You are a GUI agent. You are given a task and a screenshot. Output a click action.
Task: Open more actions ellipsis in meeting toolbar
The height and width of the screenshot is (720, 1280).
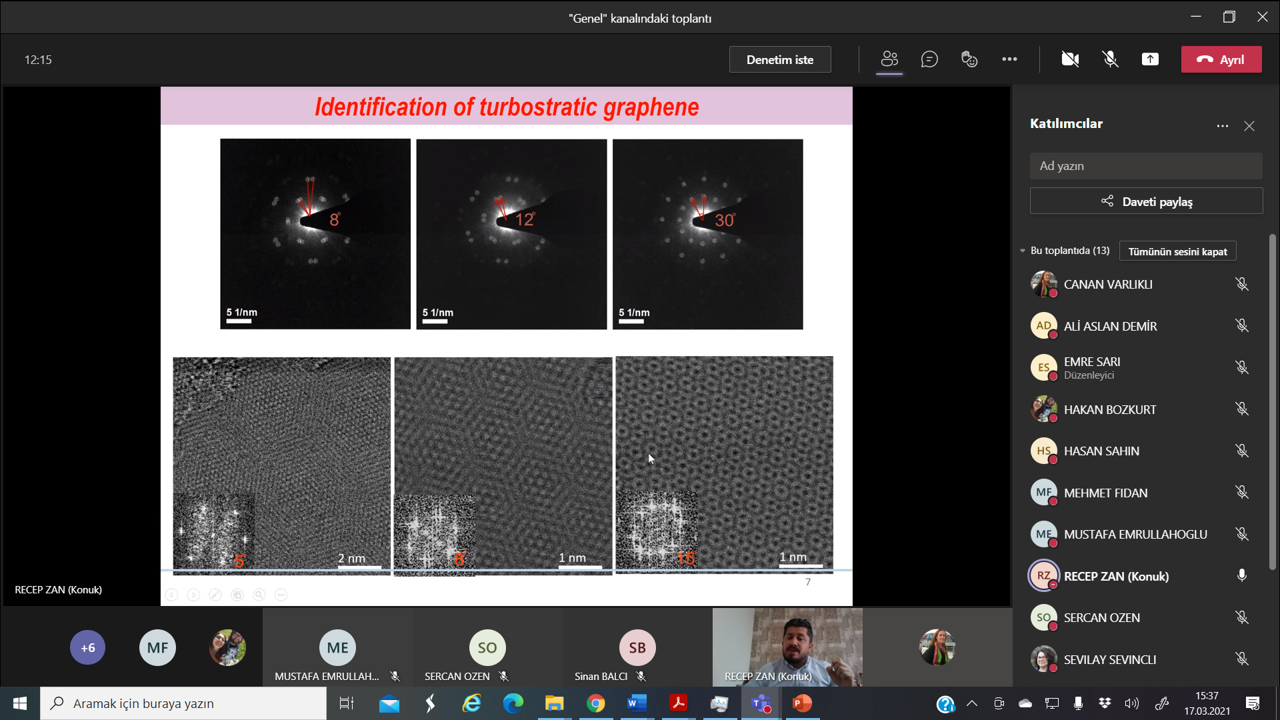[x=1009, y=60]
